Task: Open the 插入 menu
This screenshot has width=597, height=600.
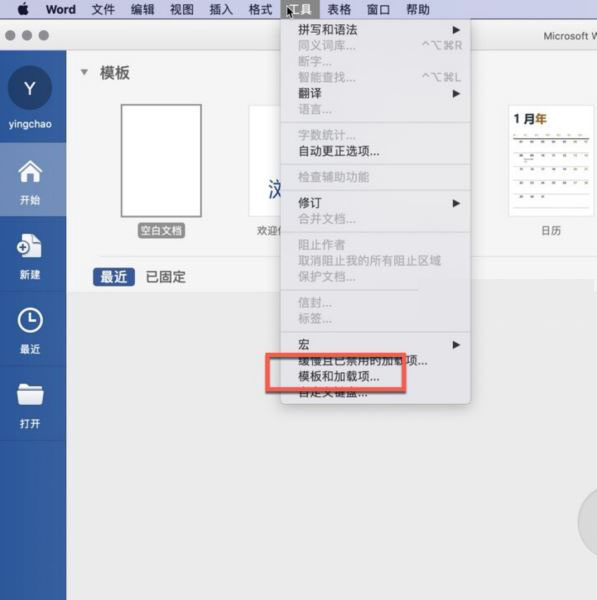Action: tap(221, 9)
